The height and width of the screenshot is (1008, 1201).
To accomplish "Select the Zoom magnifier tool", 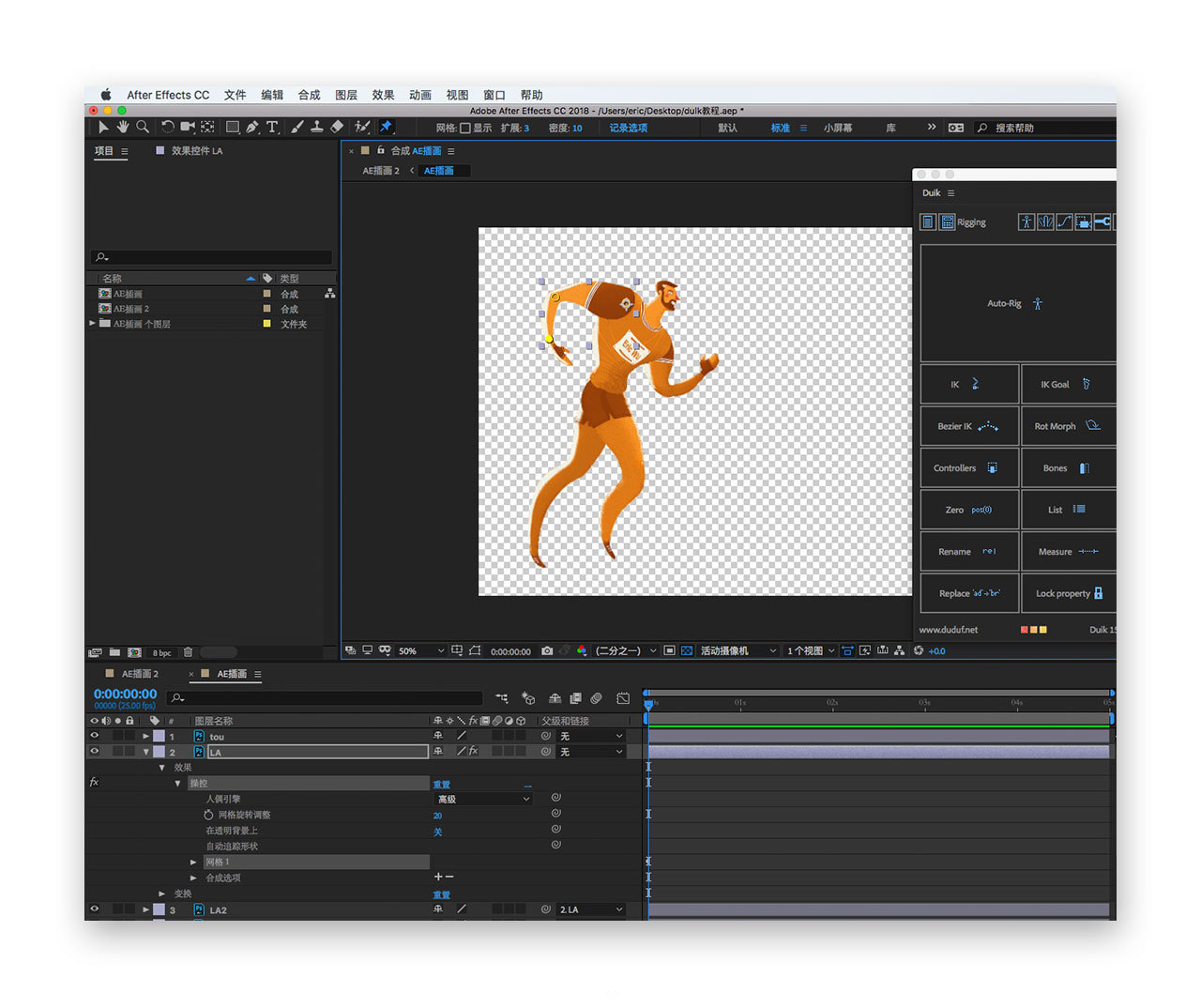I will point(143,127).
